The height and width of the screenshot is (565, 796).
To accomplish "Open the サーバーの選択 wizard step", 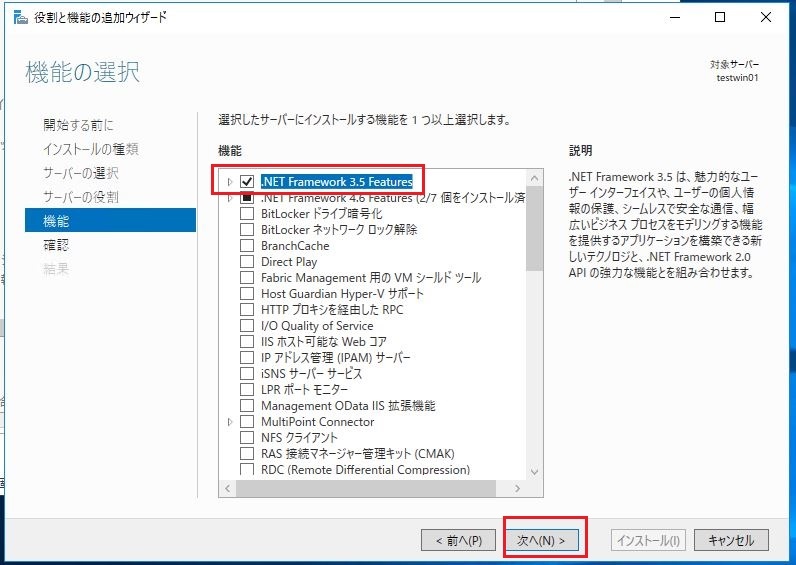I will [81, 173].
